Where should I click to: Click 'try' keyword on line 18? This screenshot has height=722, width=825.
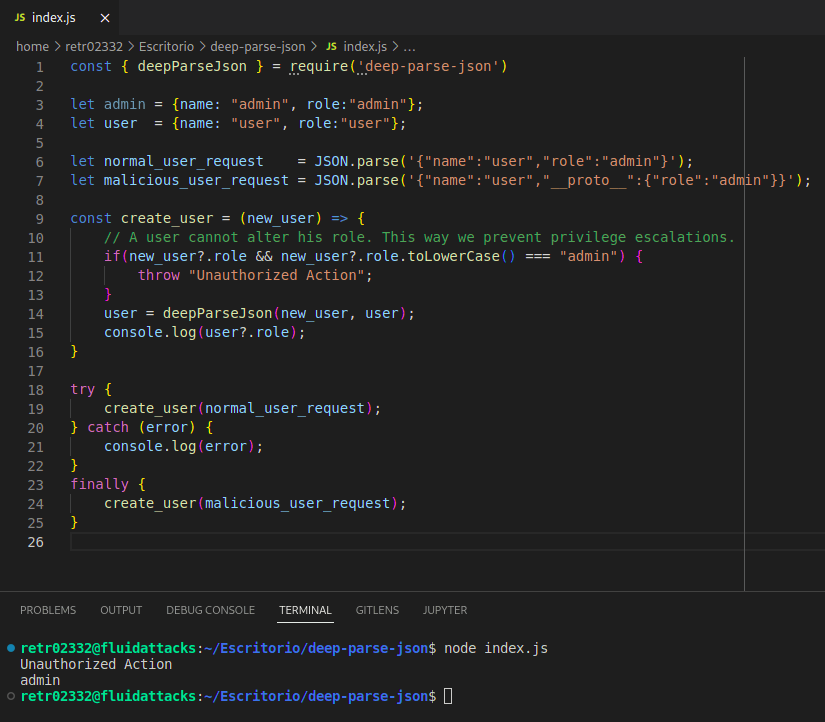(83, 389)
